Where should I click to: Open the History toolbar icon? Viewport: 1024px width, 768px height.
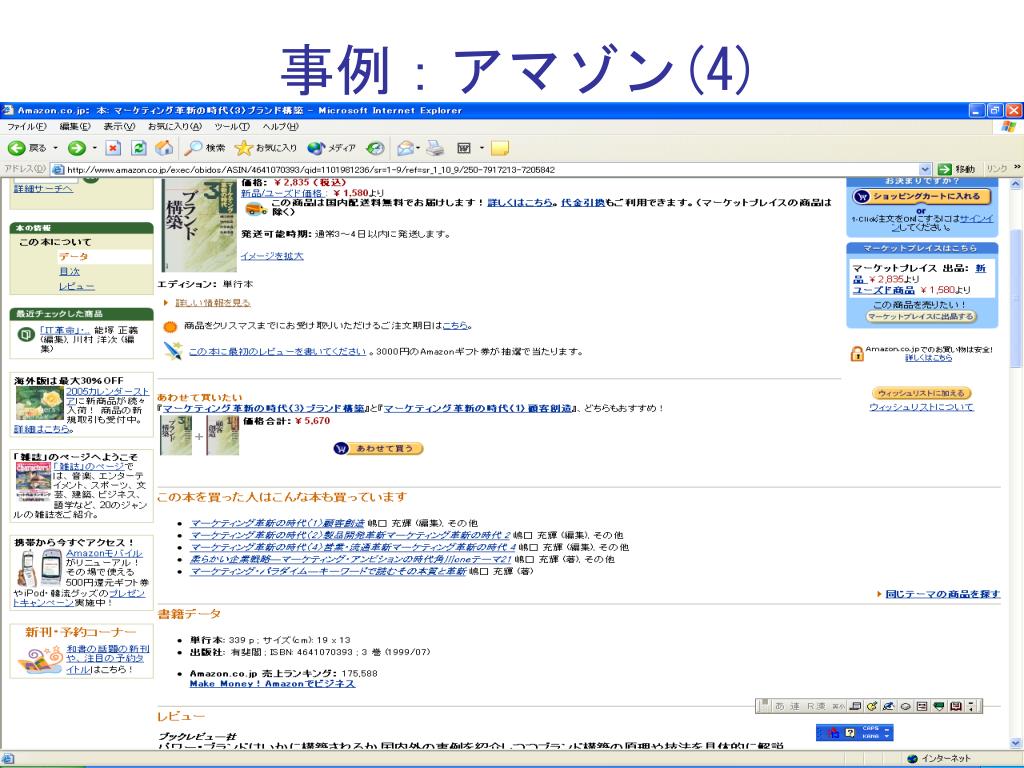[375, 148]
